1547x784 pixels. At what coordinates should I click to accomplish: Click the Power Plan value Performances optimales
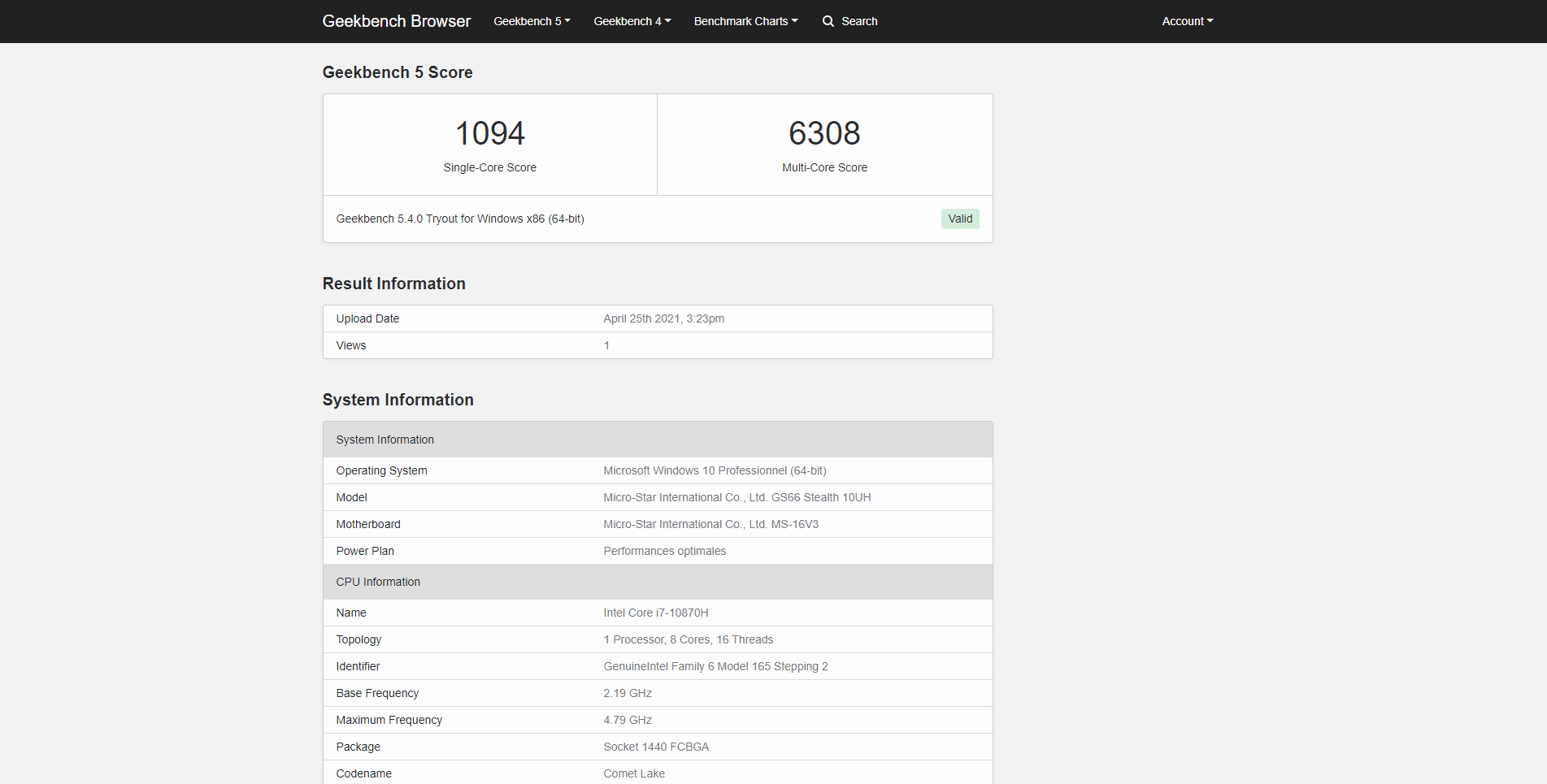coord(664,551)
